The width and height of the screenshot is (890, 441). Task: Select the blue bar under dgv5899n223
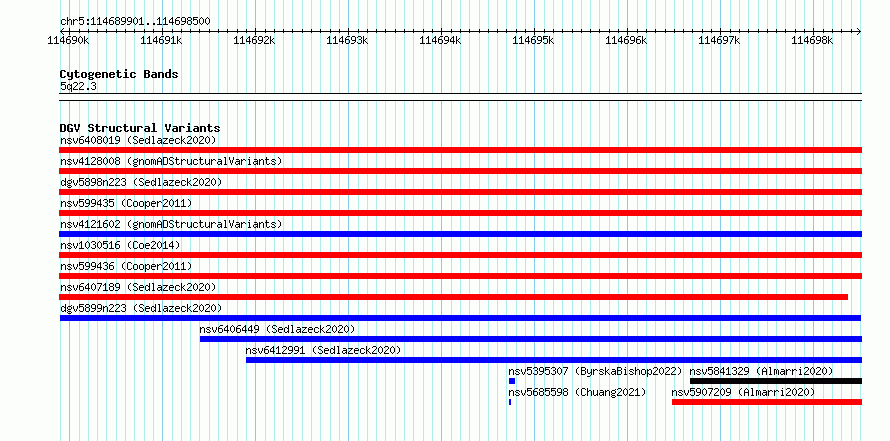(460, 318)
